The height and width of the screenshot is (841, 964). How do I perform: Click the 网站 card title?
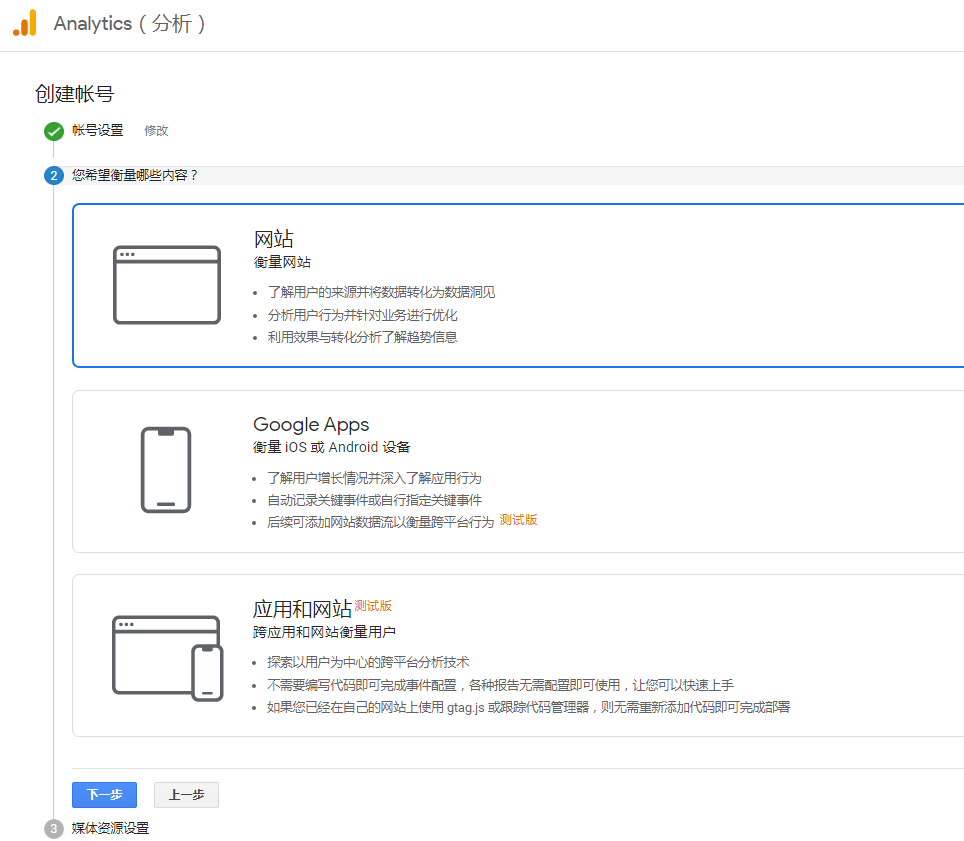pyautogui.click(x=274, y=239)
